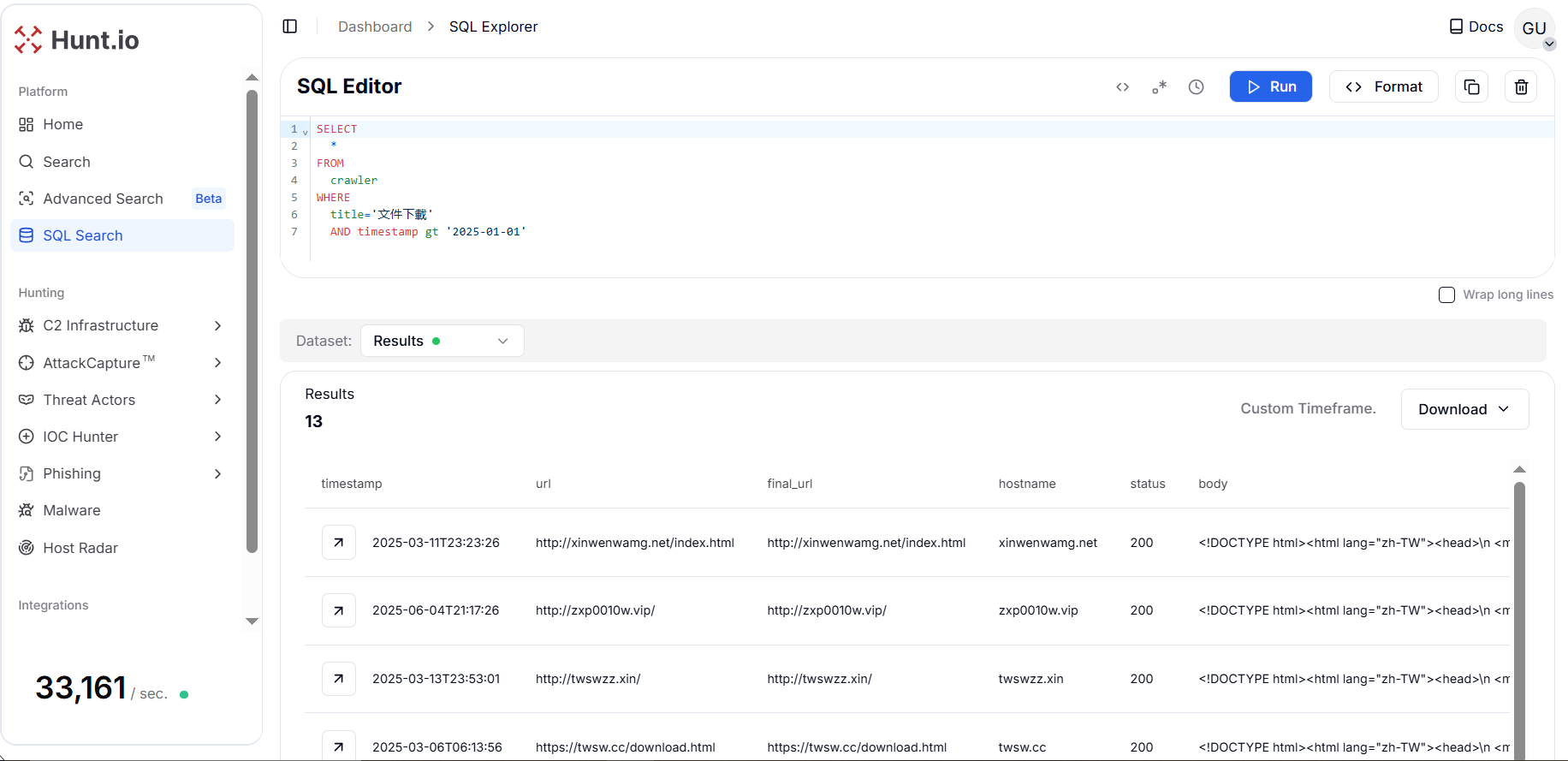This screenshot has height=761, width=1568.
Task: Collapse the SELECT code fold arrow
Action: (306, 132)
